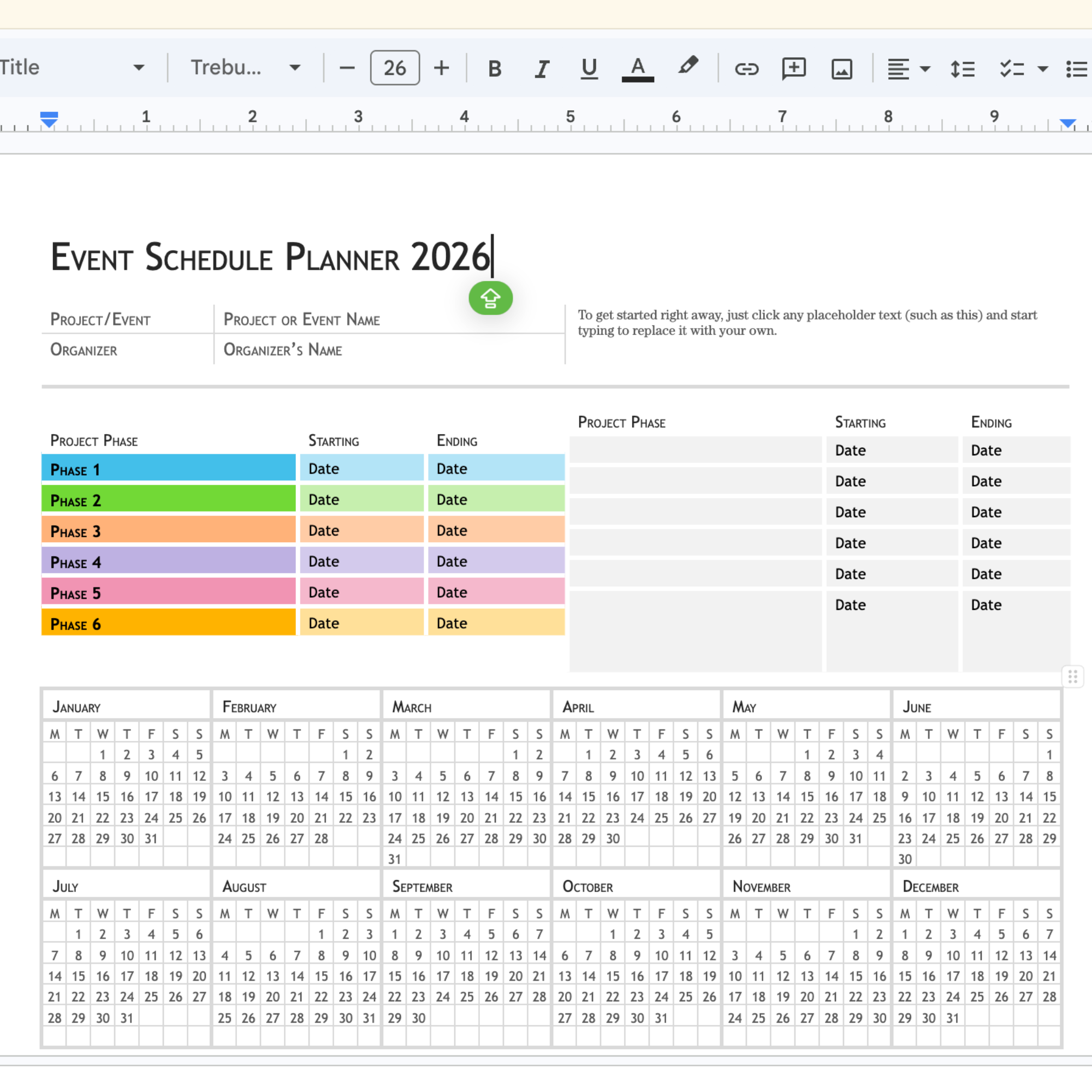Click the green upload arrow floating button
This screenshot has width=1092, height=1092.
tap(491, 298)
